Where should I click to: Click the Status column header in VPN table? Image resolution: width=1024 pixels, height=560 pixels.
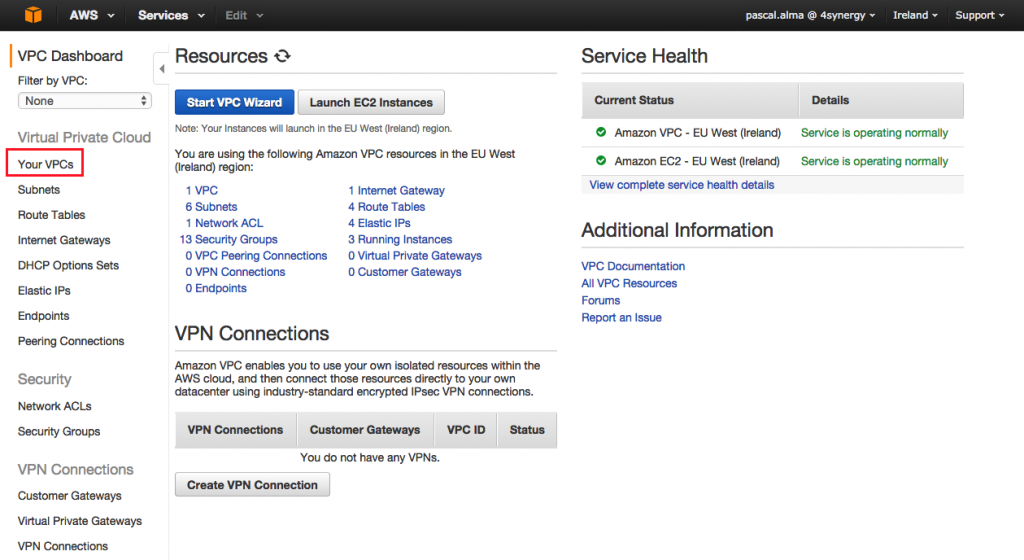527,430
